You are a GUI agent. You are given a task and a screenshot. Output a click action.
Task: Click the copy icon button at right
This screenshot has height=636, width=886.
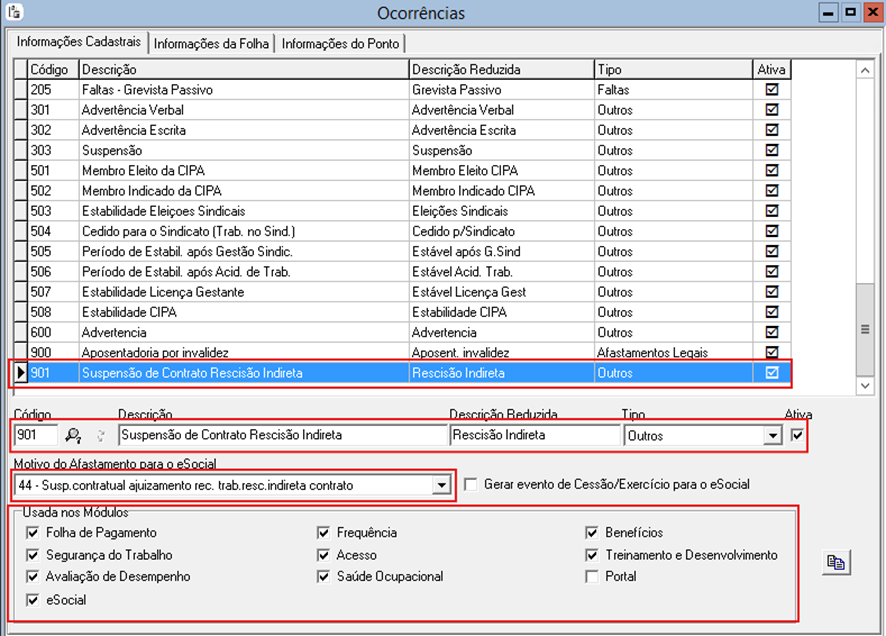click(836, 563)
